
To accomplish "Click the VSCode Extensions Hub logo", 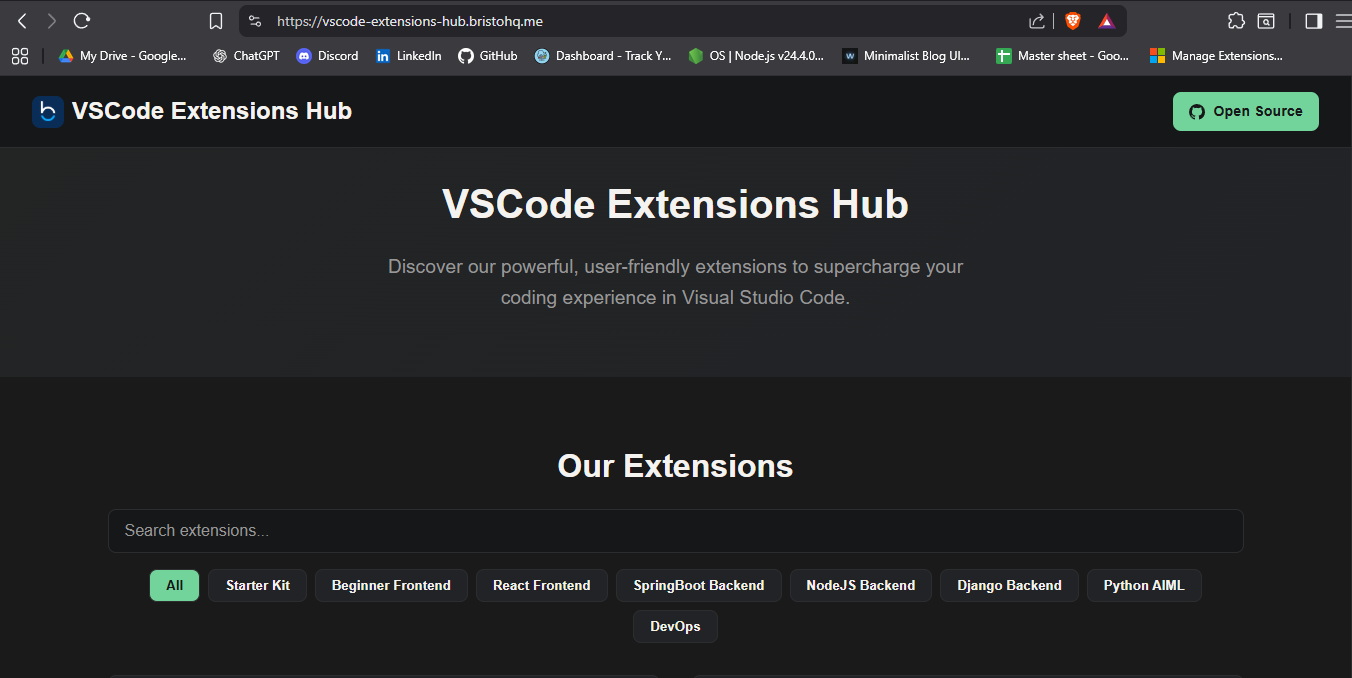I will coord(48,111).
